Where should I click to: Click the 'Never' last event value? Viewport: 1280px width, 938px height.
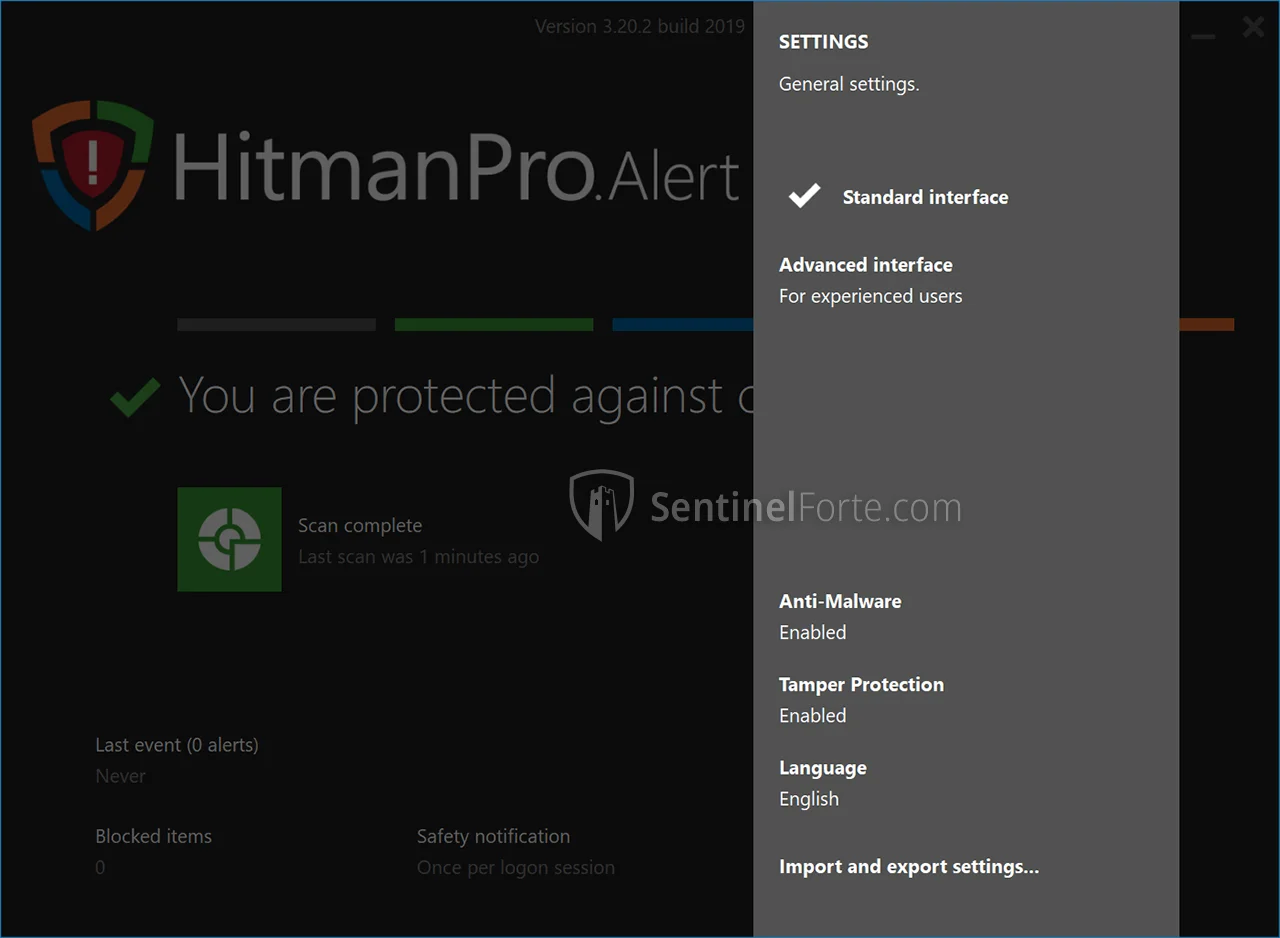point(121,776)
